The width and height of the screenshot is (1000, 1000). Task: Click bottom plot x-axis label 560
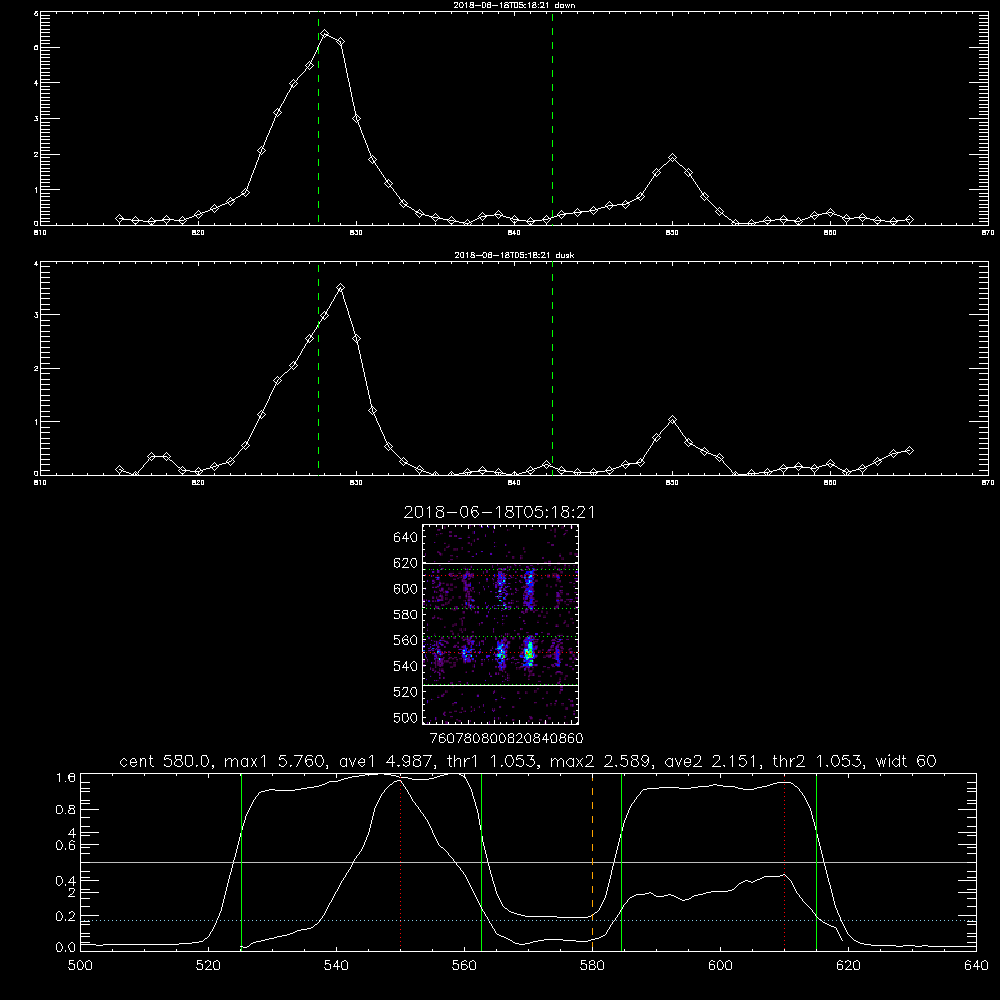click(x=464, y=966)
